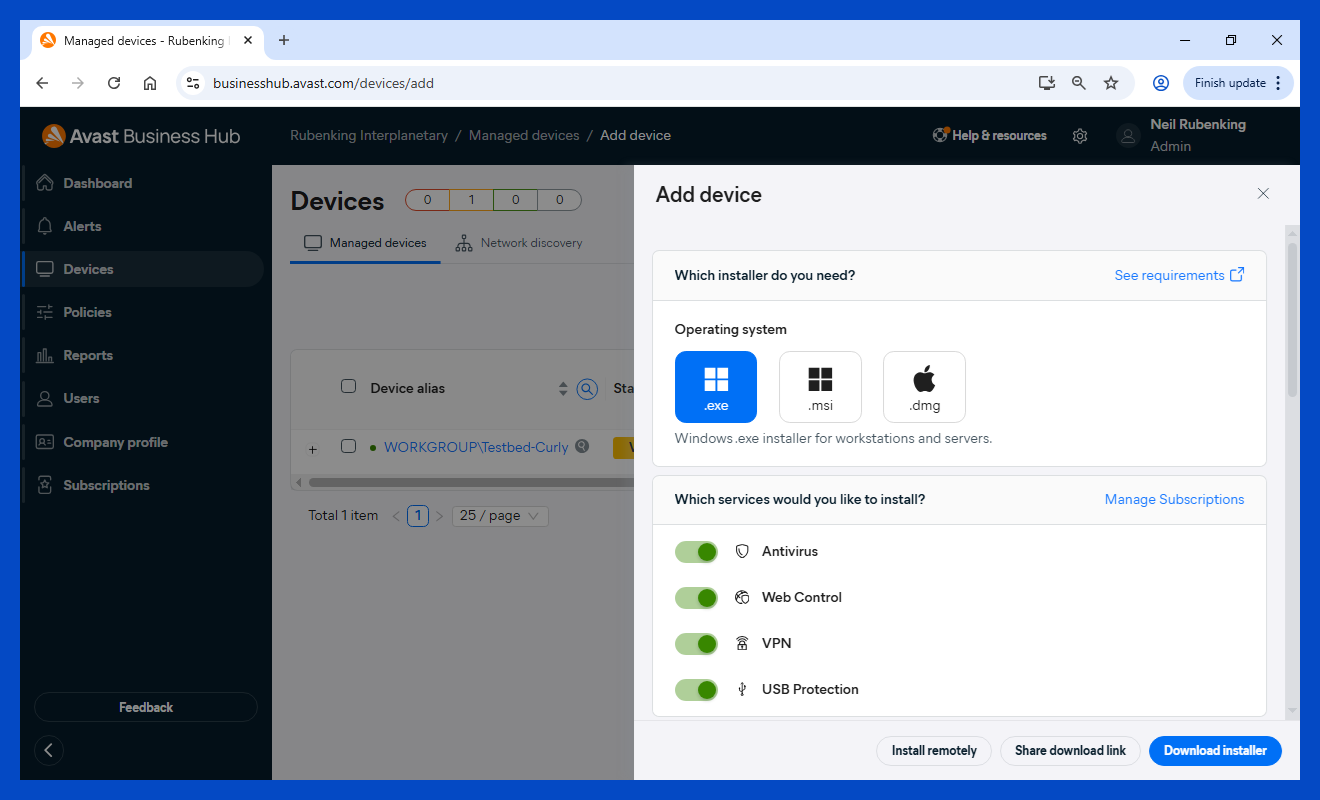Click the devices table horizontal scrollbar
This screenshot has width=1320, height=800.
[470, 482]
